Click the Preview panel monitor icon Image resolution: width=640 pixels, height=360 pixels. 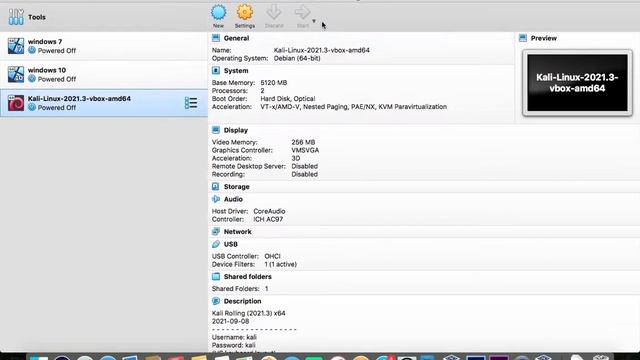point(523,38)
